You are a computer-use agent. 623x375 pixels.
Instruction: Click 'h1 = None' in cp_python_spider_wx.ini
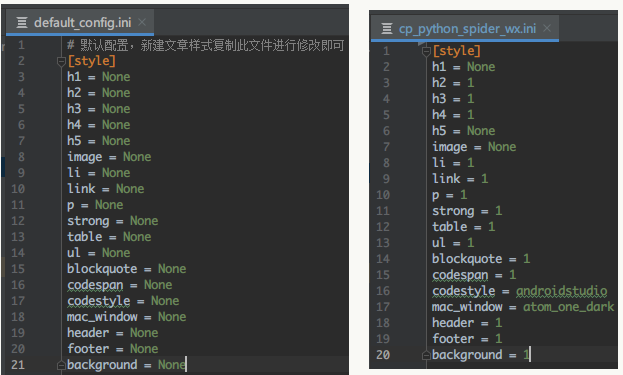tap(464, 67)
